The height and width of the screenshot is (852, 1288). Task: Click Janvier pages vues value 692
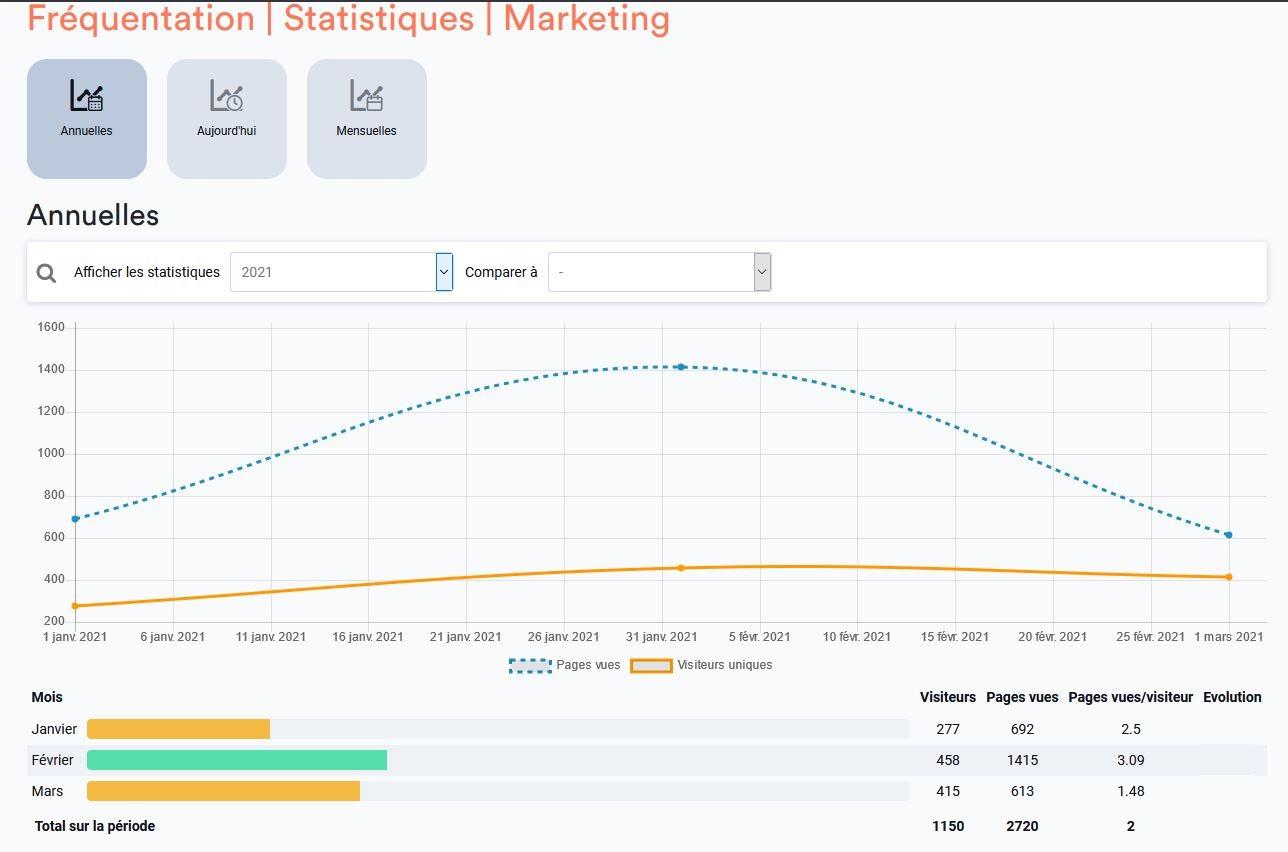tap(1022, 729)
